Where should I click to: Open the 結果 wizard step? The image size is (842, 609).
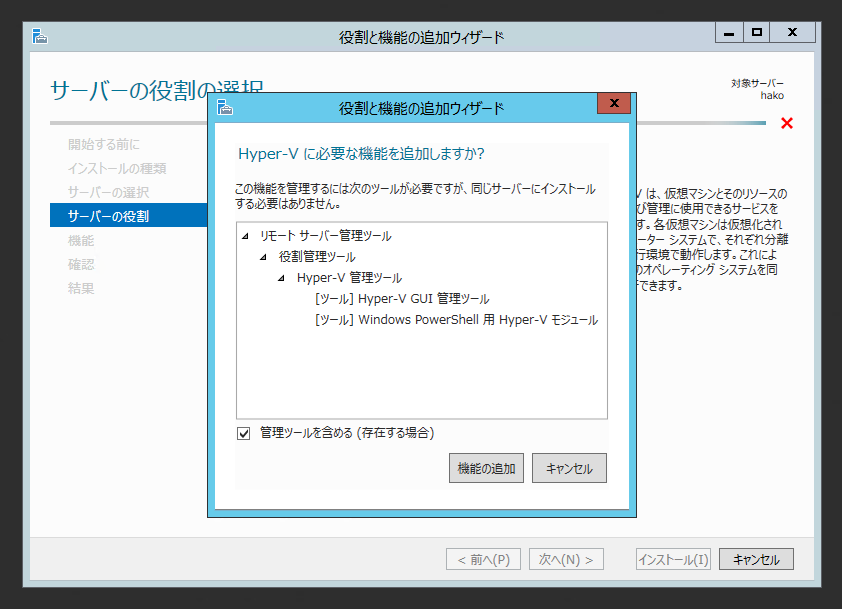coord(81,288)
